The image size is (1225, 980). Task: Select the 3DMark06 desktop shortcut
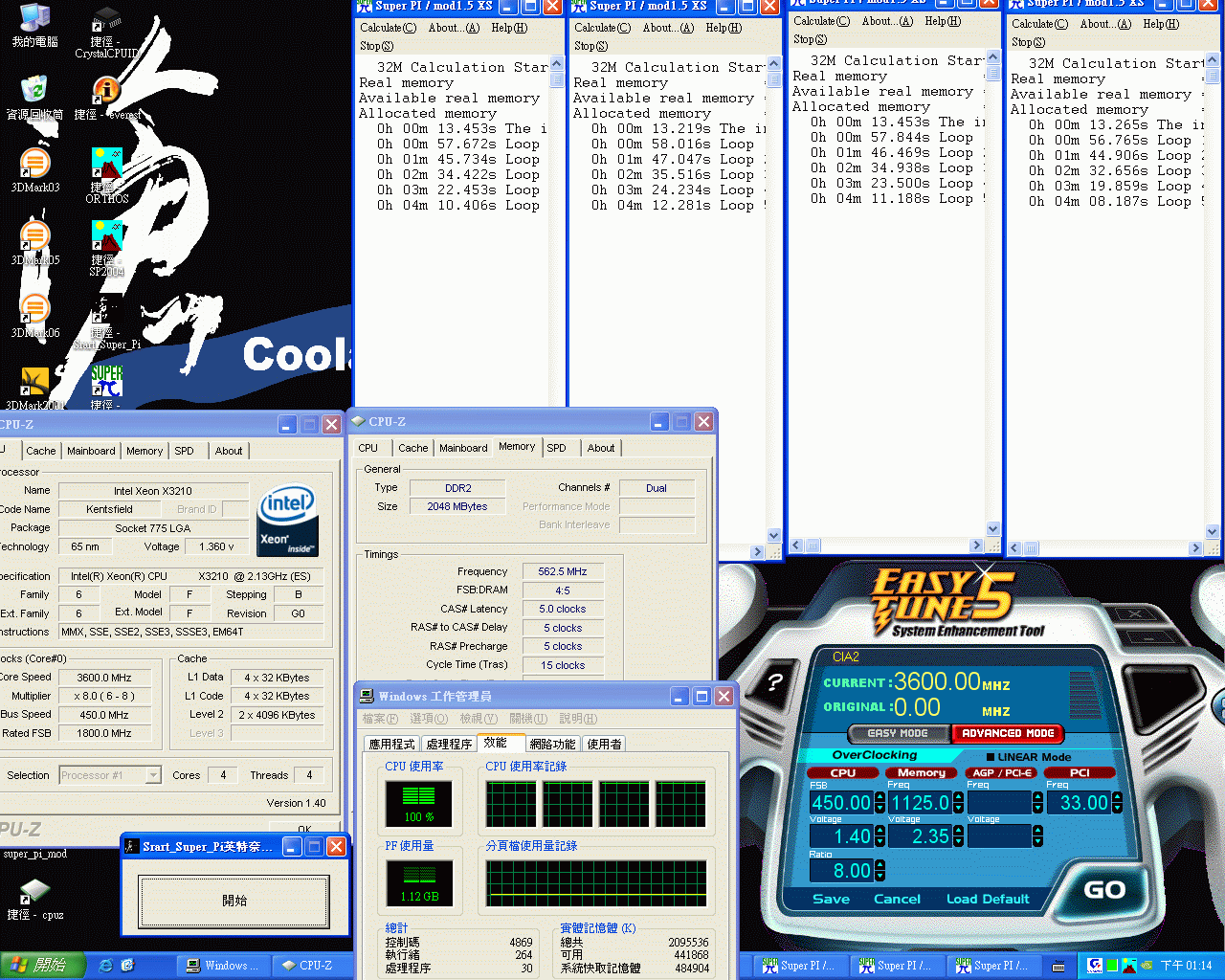click(x=34, y=316)
